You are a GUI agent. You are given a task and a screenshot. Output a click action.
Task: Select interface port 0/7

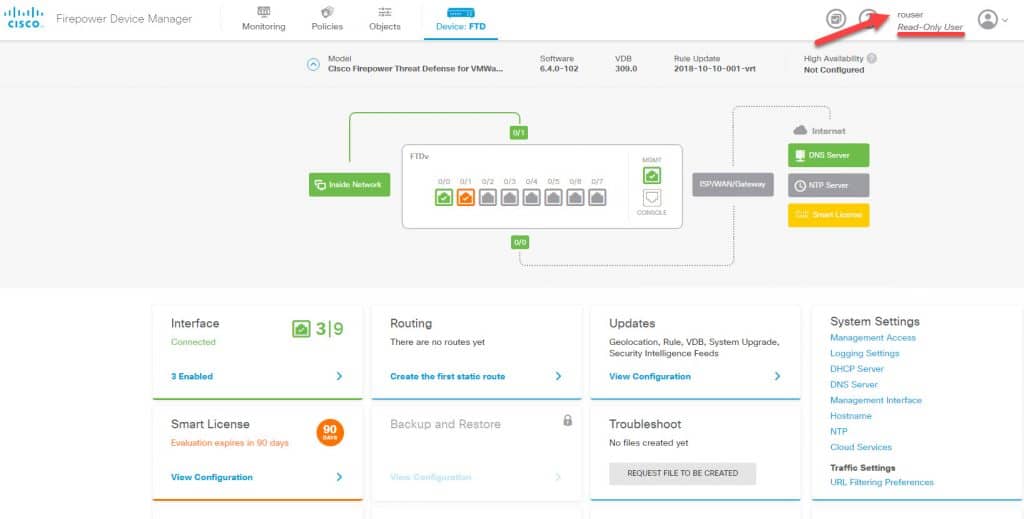pyautogui.click(x=597, y=197)
